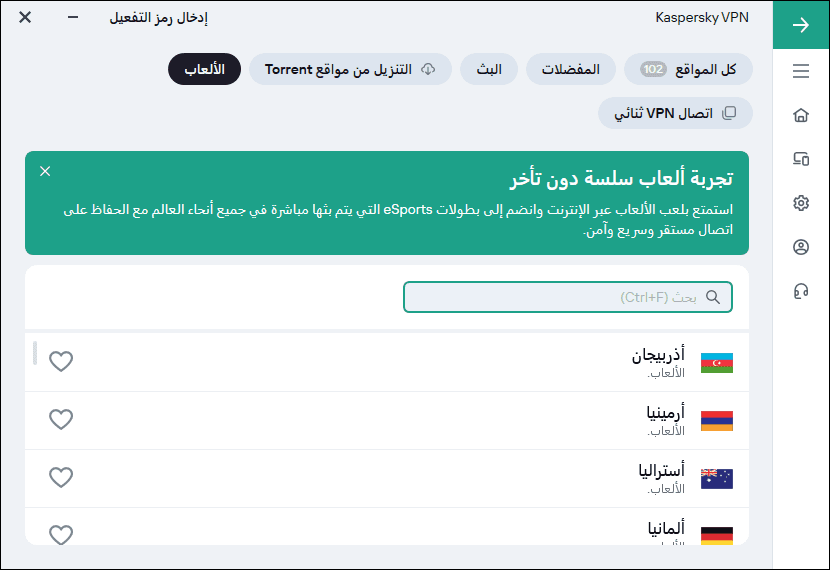Favorite Armenia with heart icon
Image resolution: width=830 pixels, height=570 pixels.
[61, 420]
